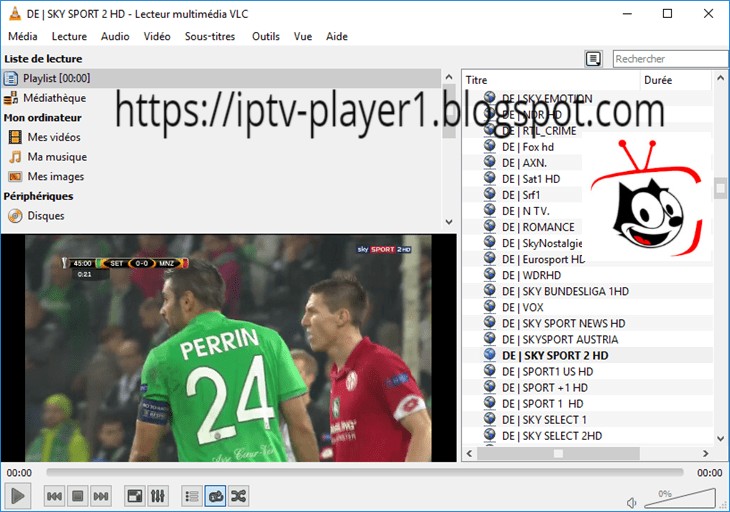Image resolution: width=730 pixels, height=512 pixels.
Task: Select Playlist [00:00] in sidebar
Action: tap(222, 78)
